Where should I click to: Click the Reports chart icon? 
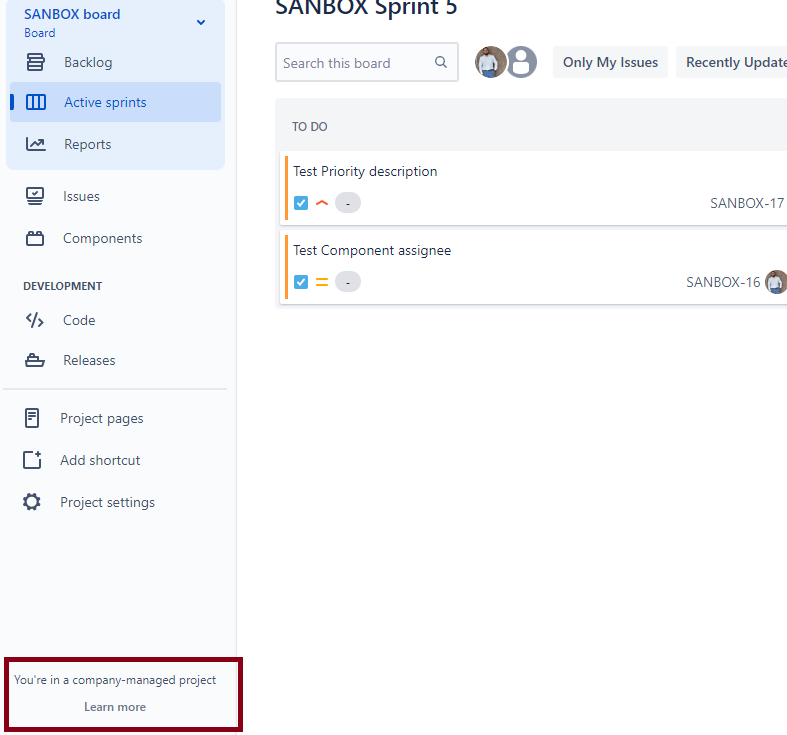tap(36, 144)
